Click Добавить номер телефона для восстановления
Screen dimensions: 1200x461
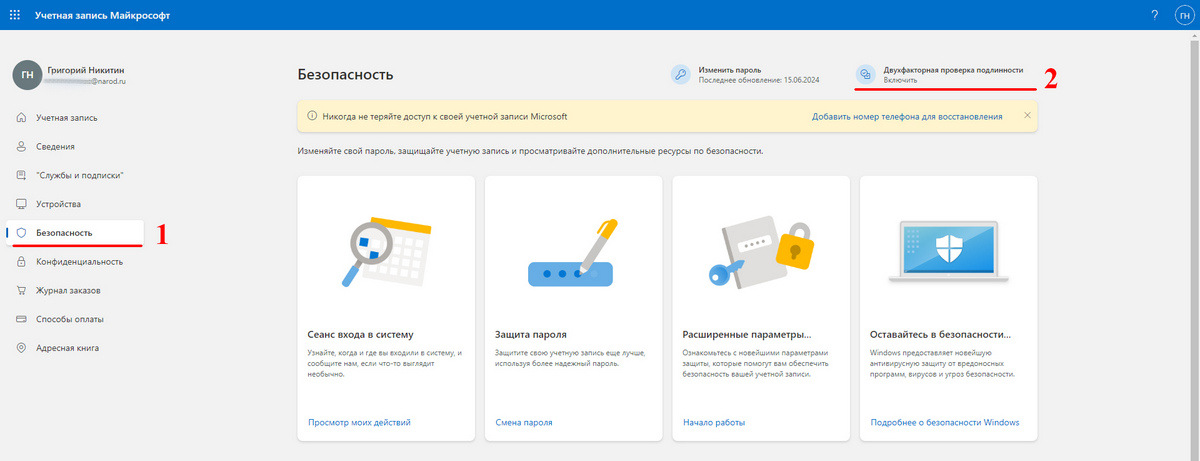(906, 116)
